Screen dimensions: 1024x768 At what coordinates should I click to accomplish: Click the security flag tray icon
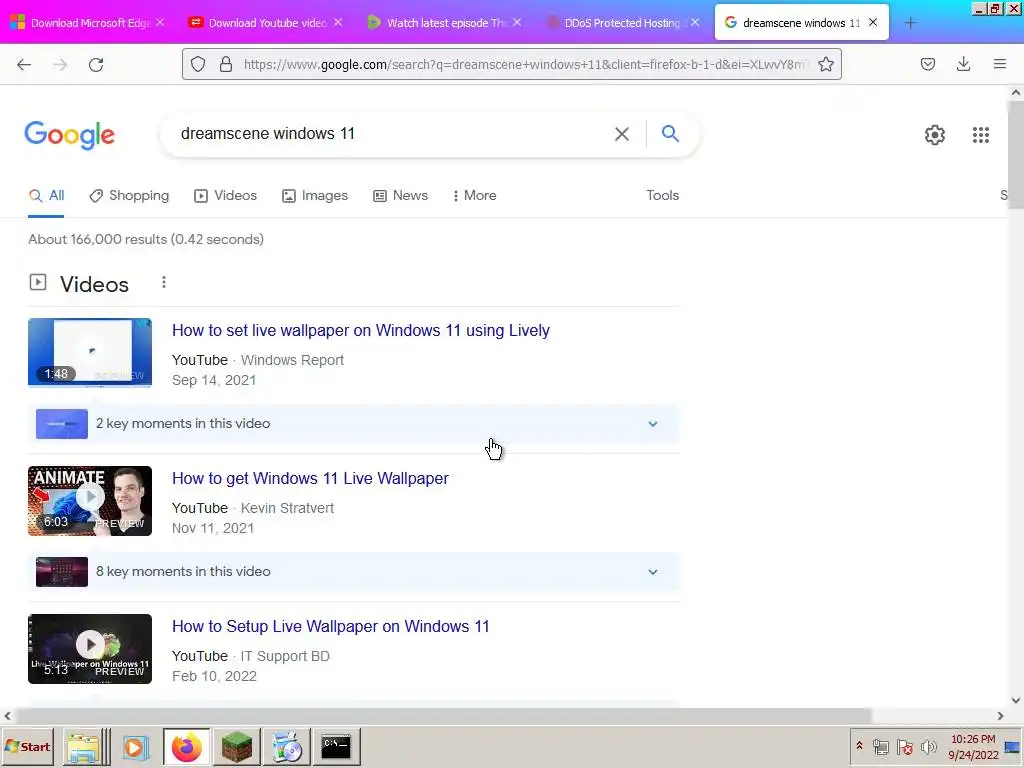point(904,747)
